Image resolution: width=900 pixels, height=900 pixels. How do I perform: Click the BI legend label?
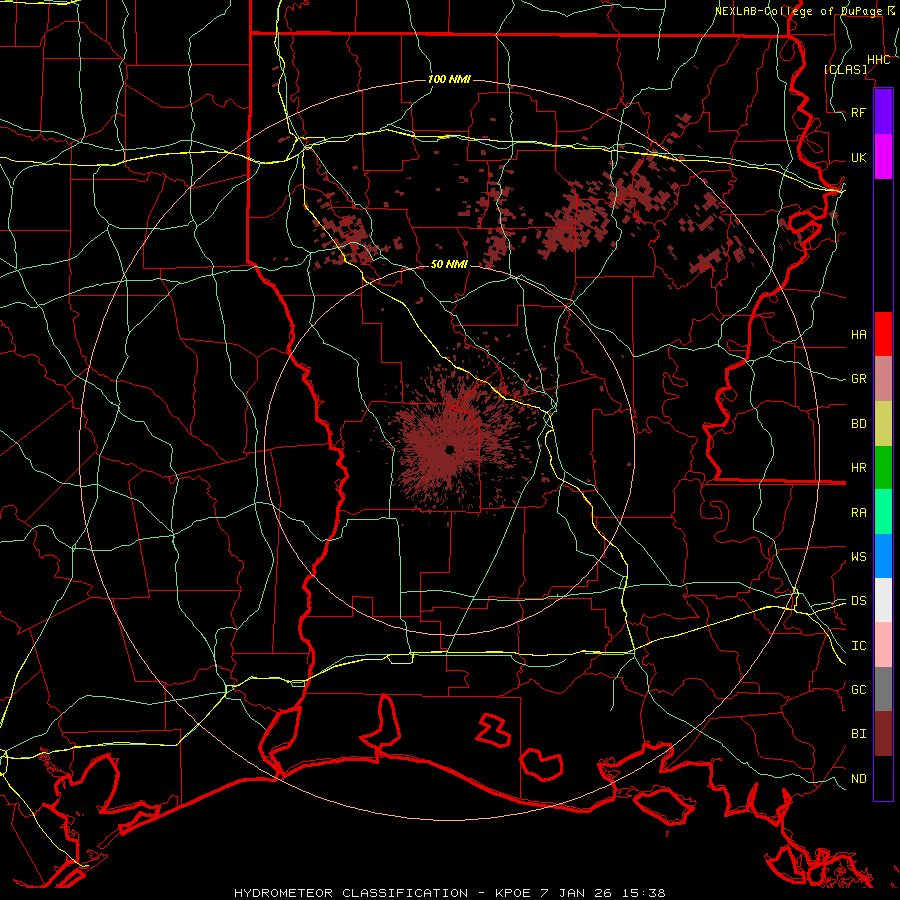(x=859, y=734)
